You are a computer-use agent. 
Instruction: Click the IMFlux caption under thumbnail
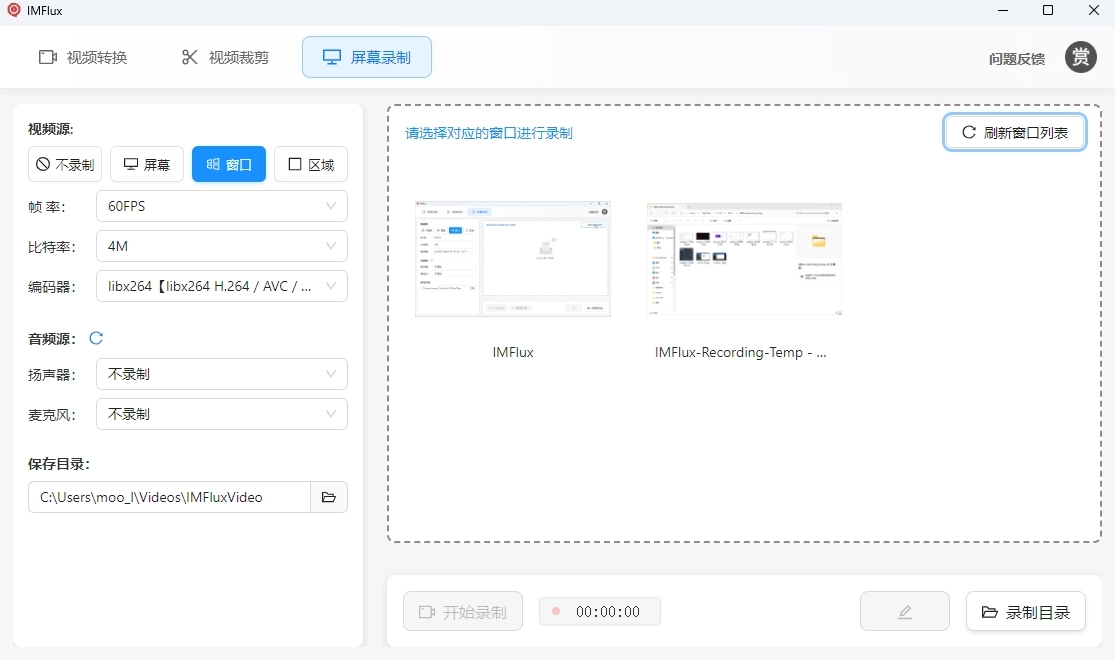pos(513,352)
